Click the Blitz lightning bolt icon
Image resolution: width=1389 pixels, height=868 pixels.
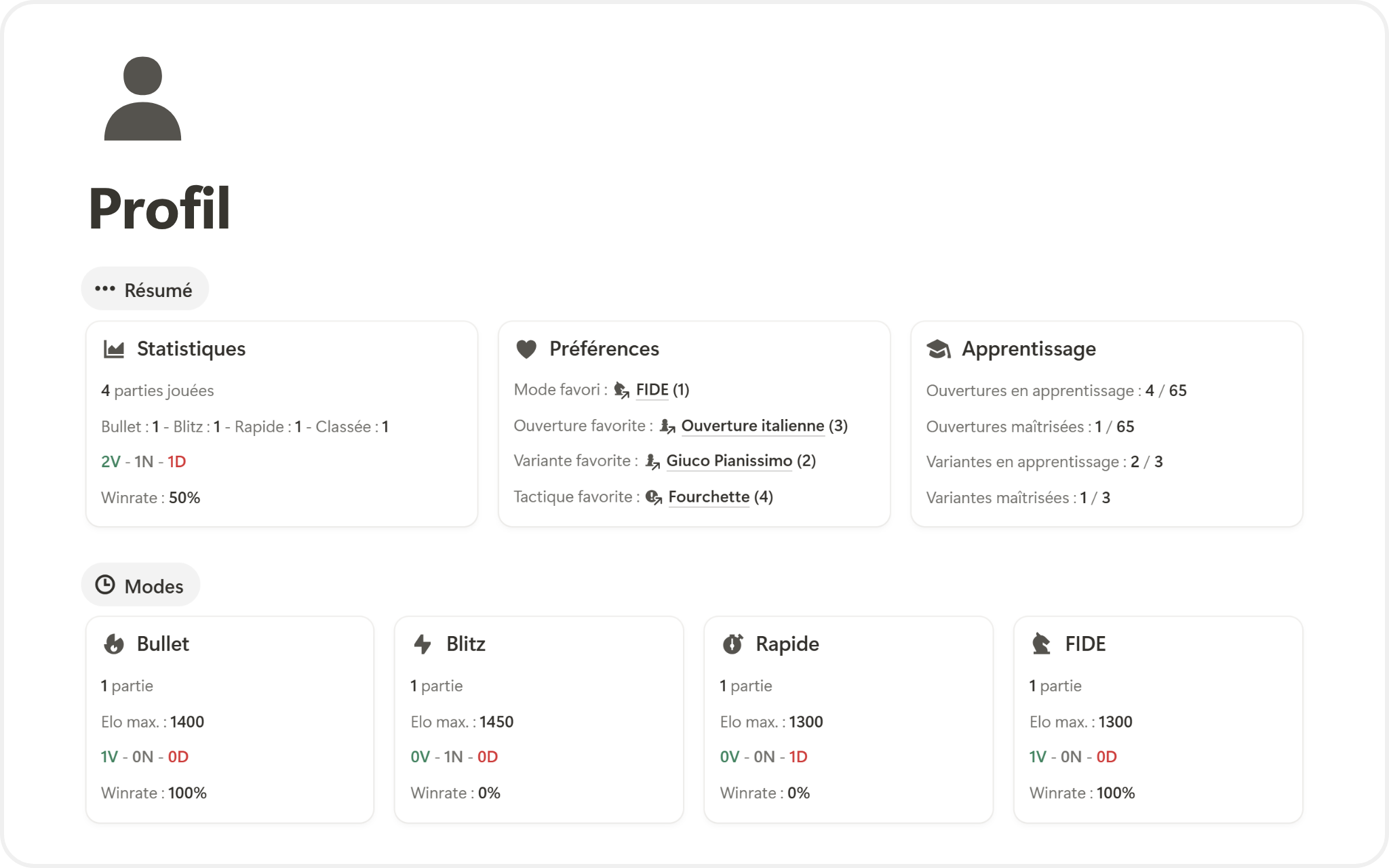pyautogui.click(x=423, y=644)
